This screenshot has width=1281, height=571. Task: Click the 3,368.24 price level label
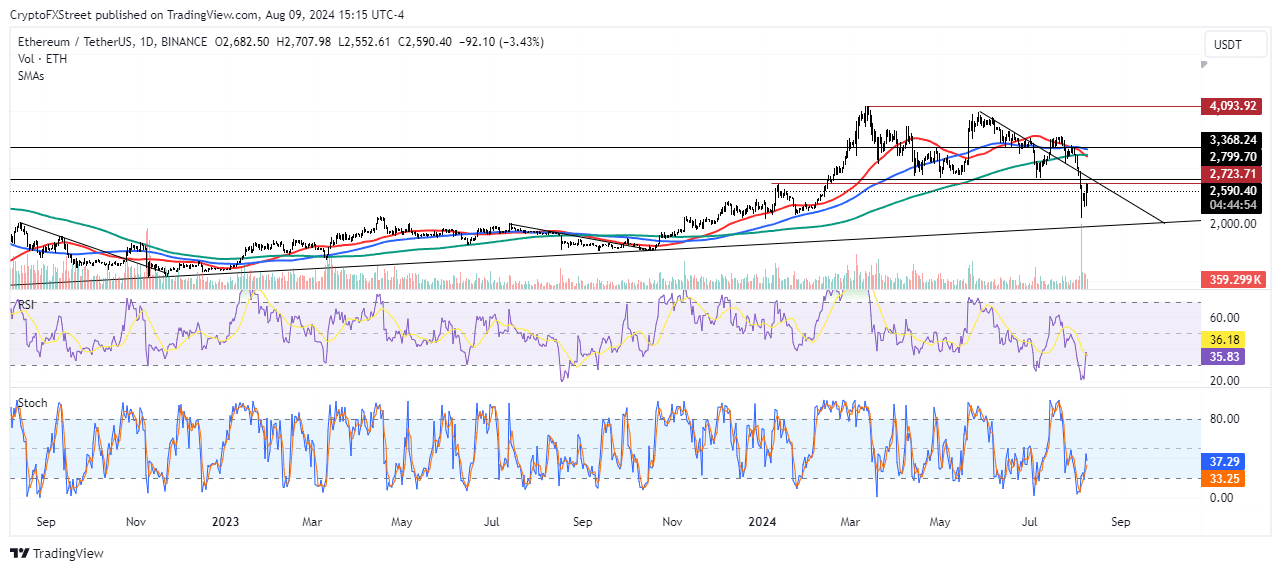pyautogui.click(x=1231, y=140)
